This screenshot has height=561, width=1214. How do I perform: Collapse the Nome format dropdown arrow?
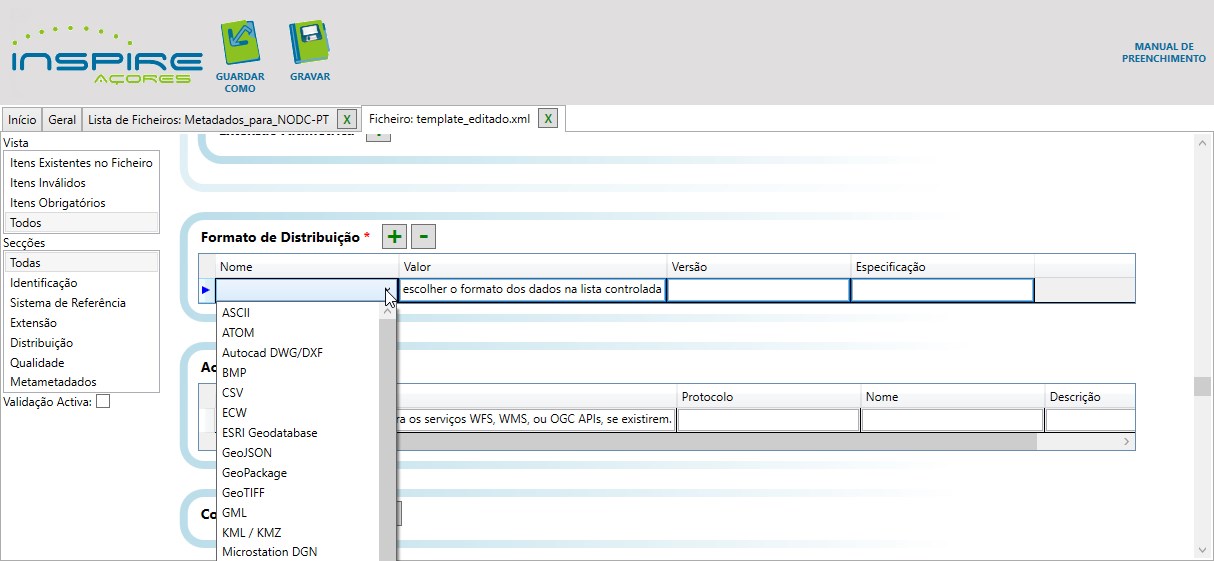pyautogui.click(x=388, y=291)
